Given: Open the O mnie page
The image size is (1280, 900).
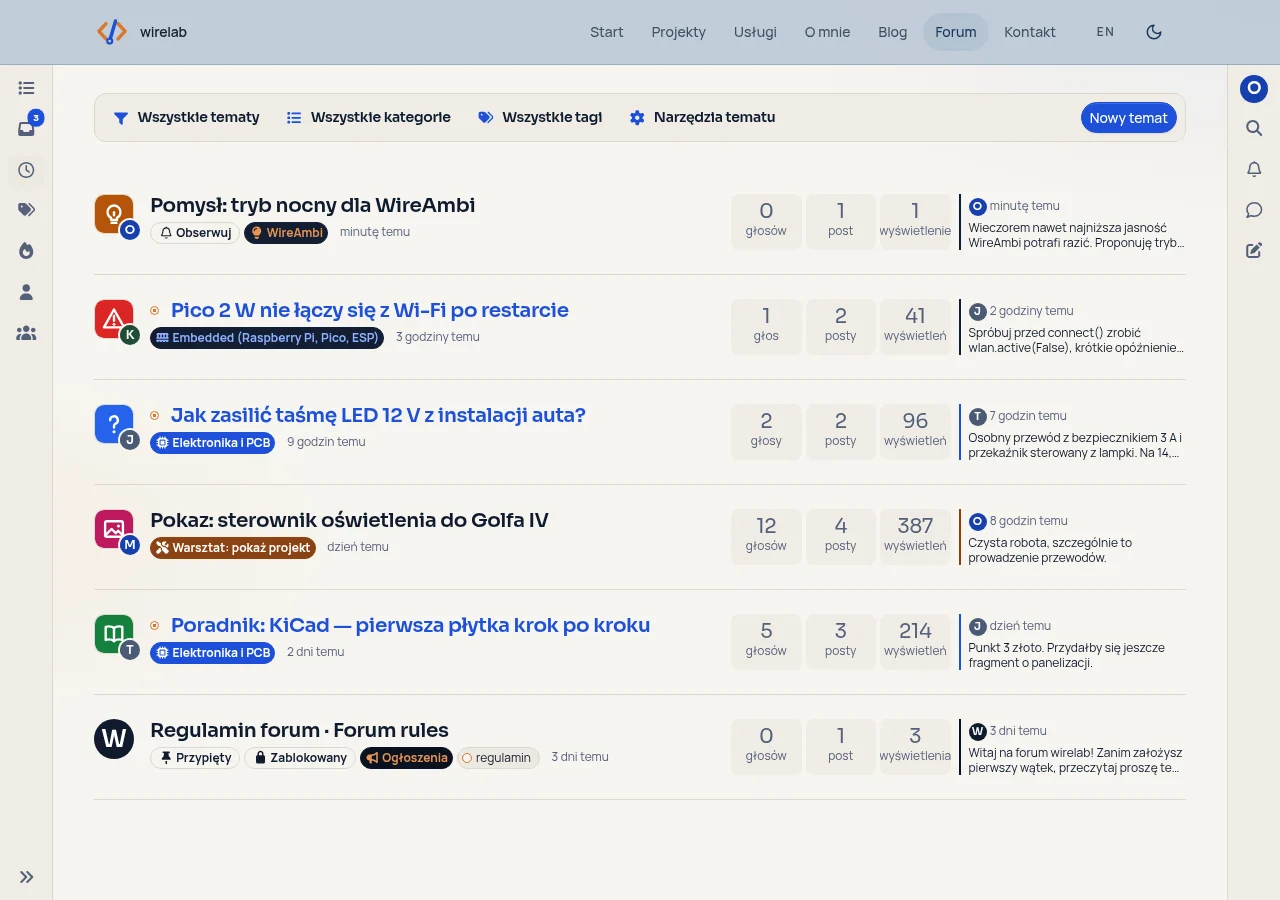Looking at the screenshot, I should click(827, 32).
